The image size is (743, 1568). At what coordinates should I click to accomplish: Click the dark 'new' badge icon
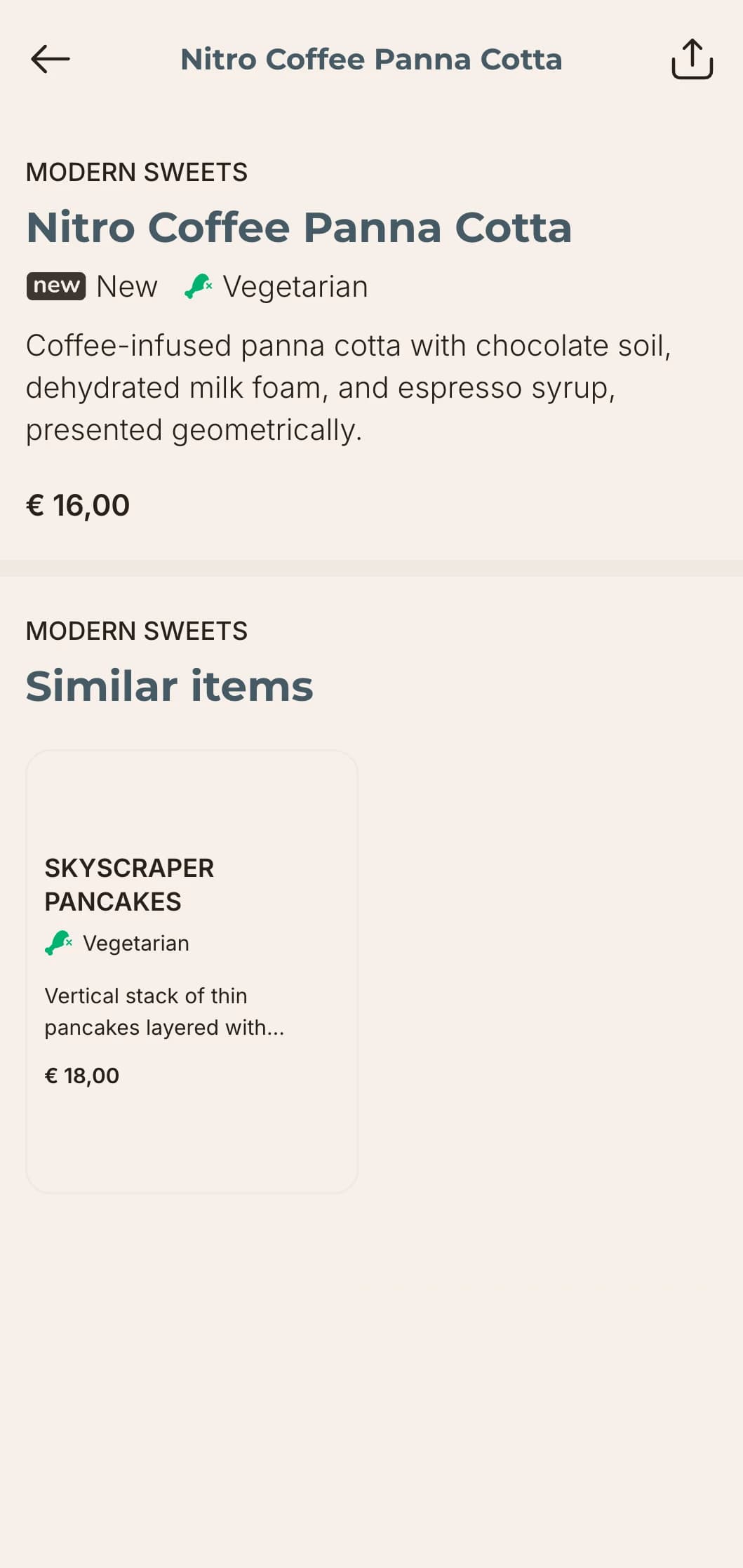pos(56,286)
